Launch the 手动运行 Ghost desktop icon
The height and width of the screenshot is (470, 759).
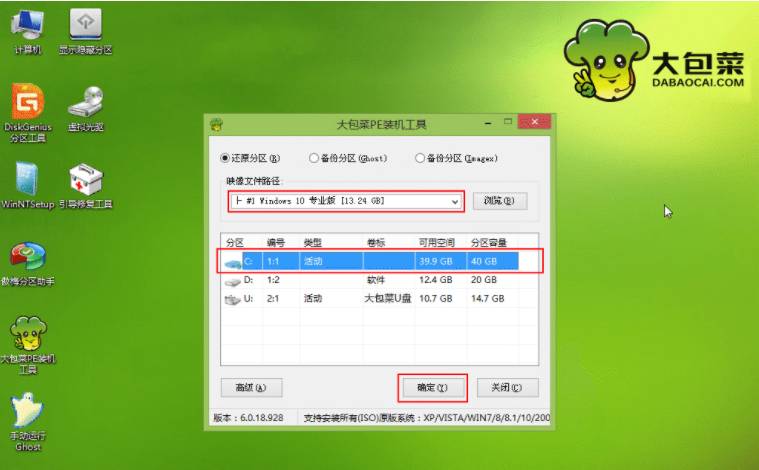click(27, 413)
